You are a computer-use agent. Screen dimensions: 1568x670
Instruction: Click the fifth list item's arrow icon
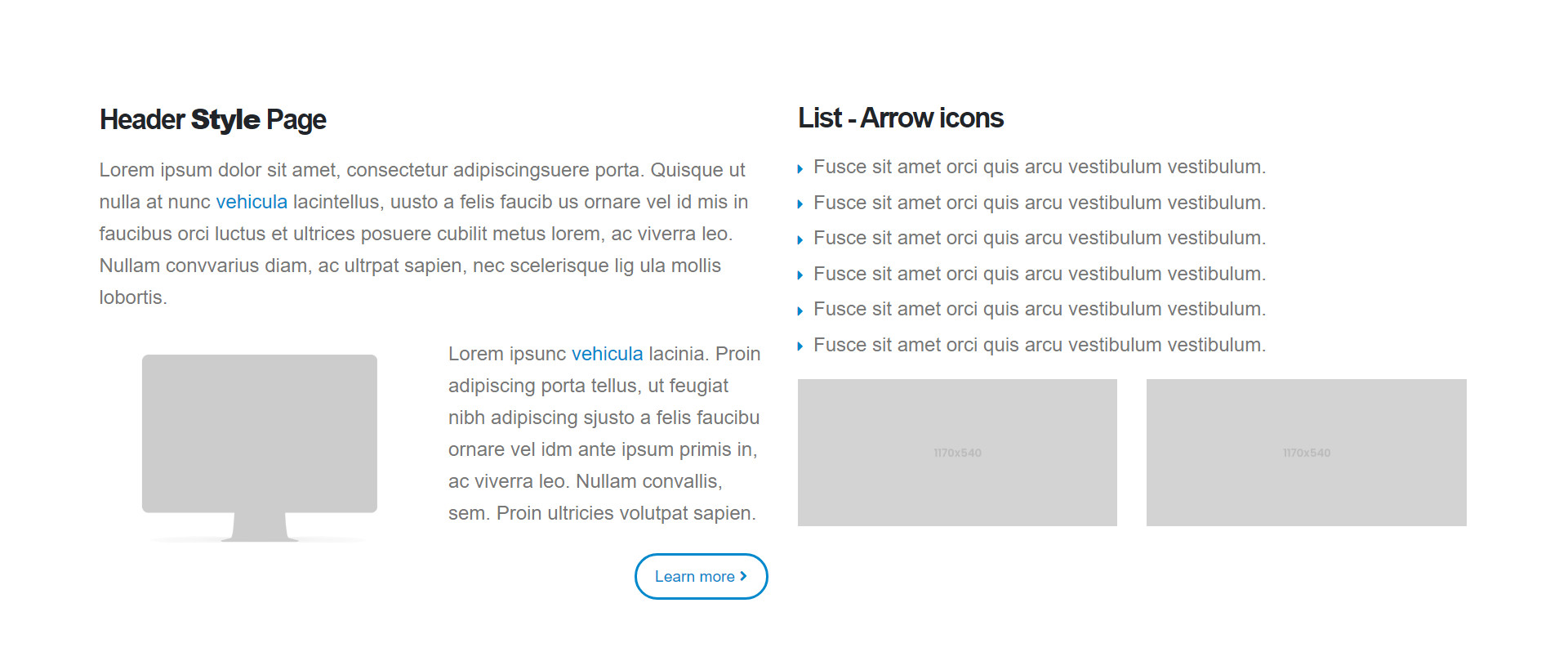(800, 311)
